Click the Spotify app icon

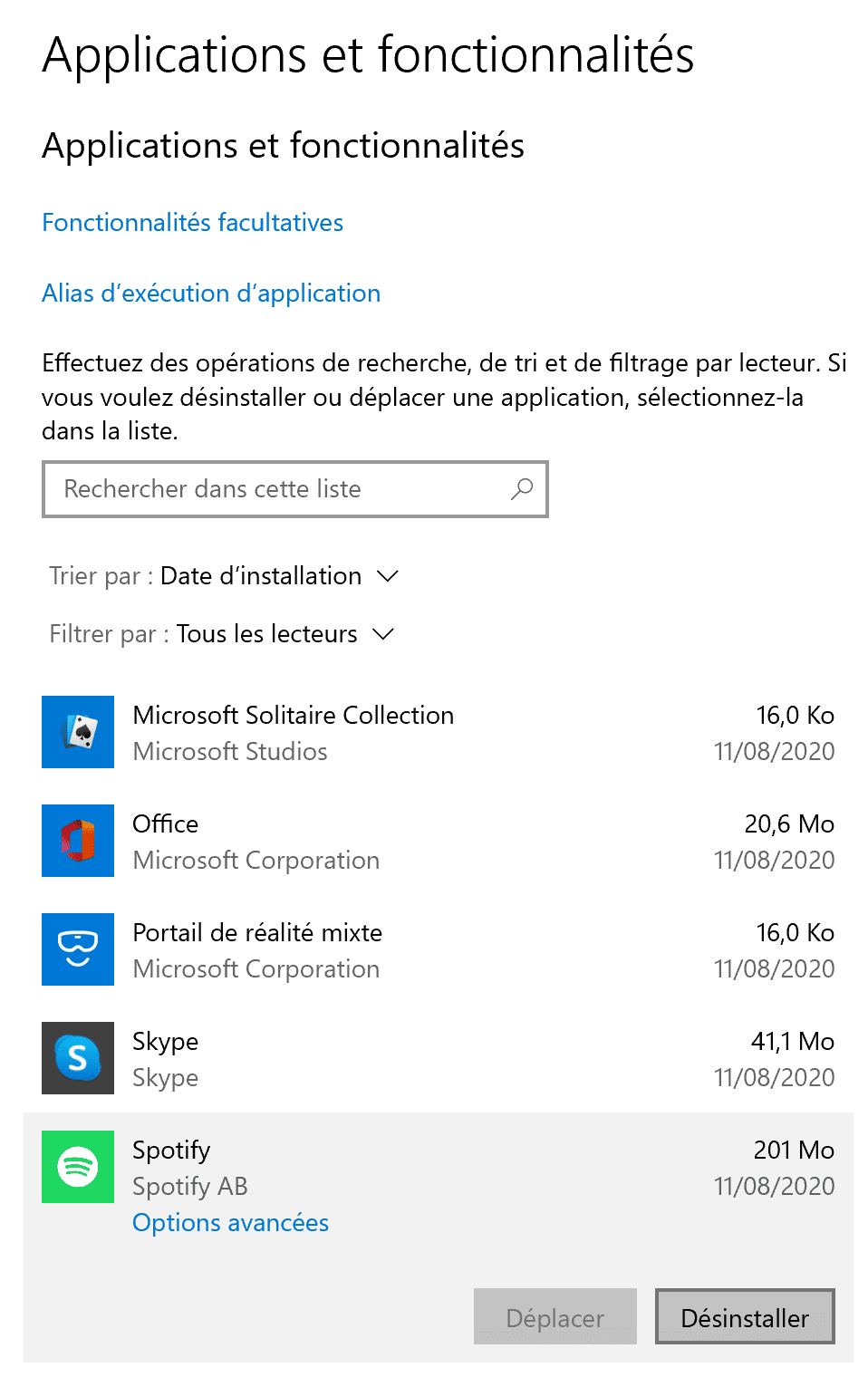point(78,1167)
